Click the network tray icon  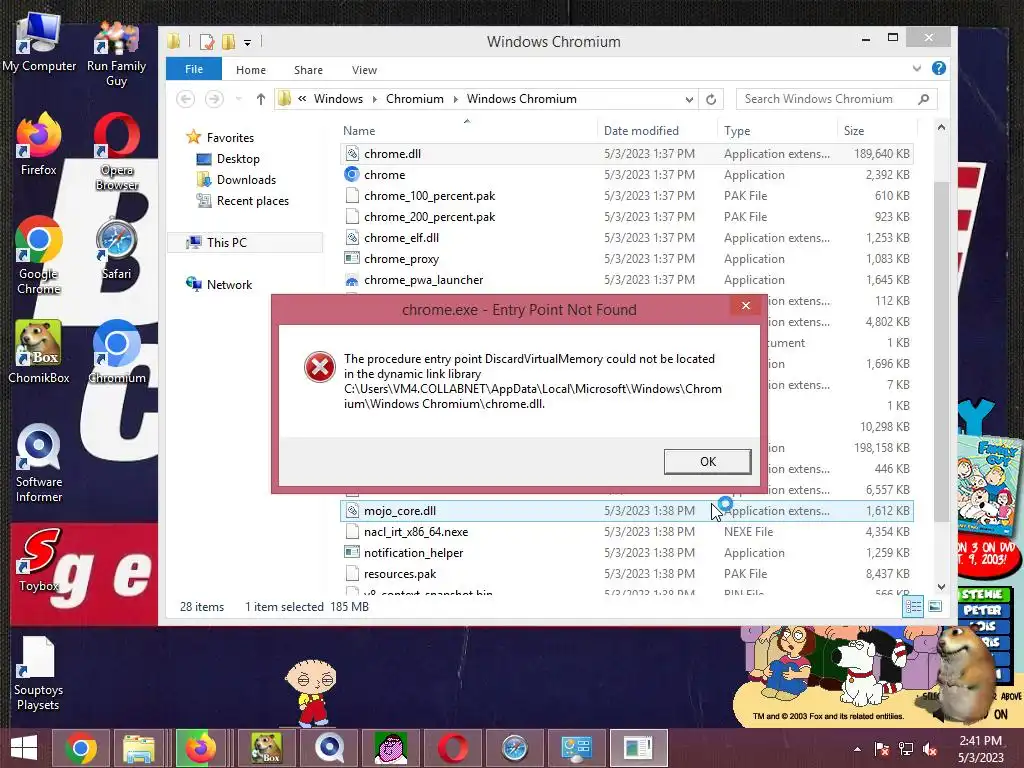point(906,749)
